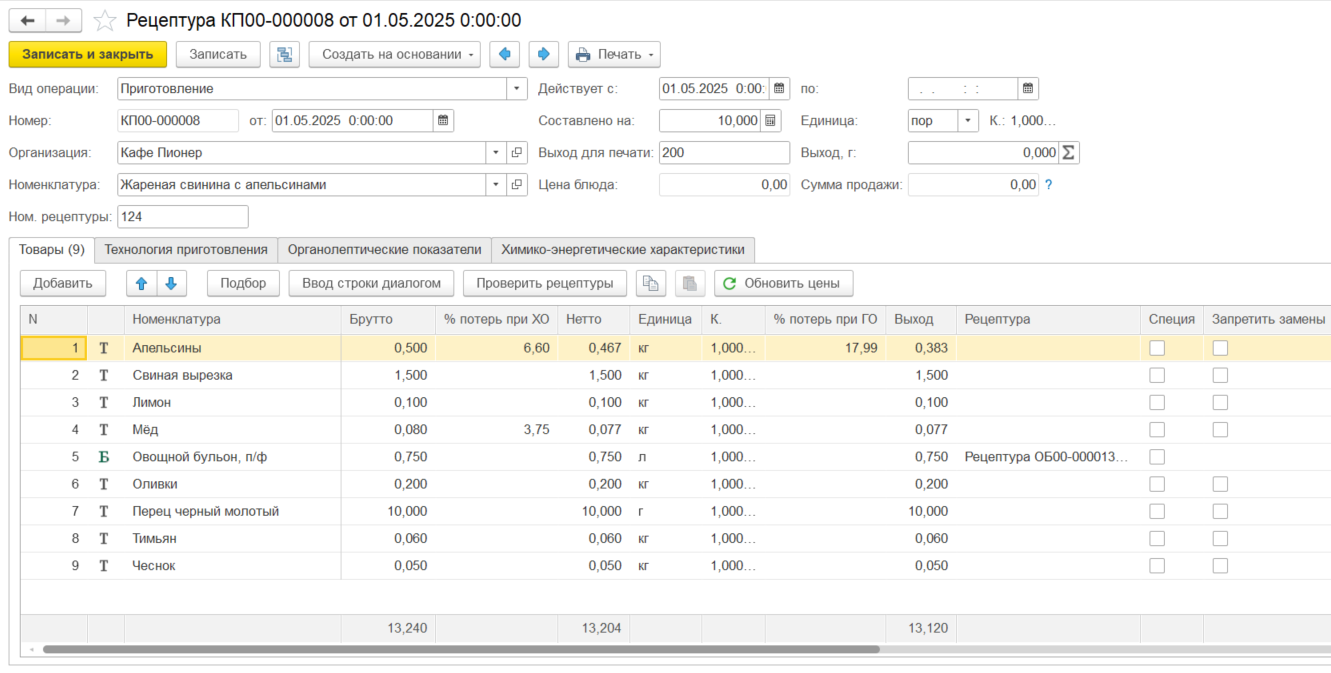This screenshot has height=673, width=1331.
Task: Click the copy rows icon in table toolbar
Action: pyautogui.click(x=651, y=283)
